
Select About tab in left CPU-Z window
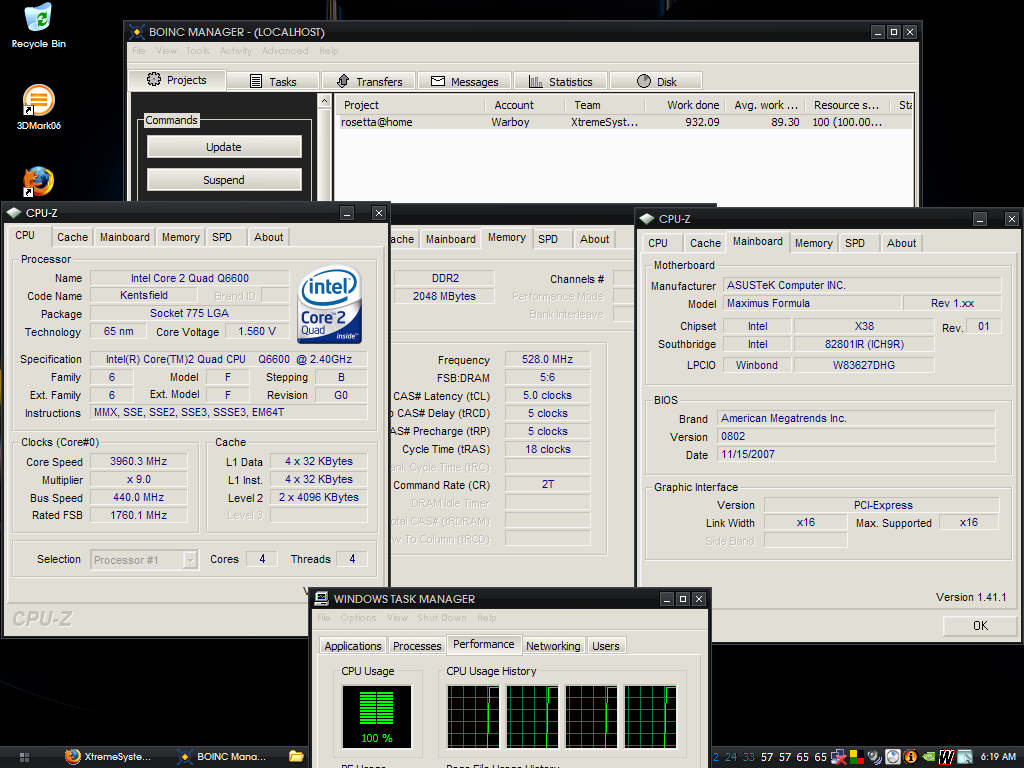coord(268,237)
